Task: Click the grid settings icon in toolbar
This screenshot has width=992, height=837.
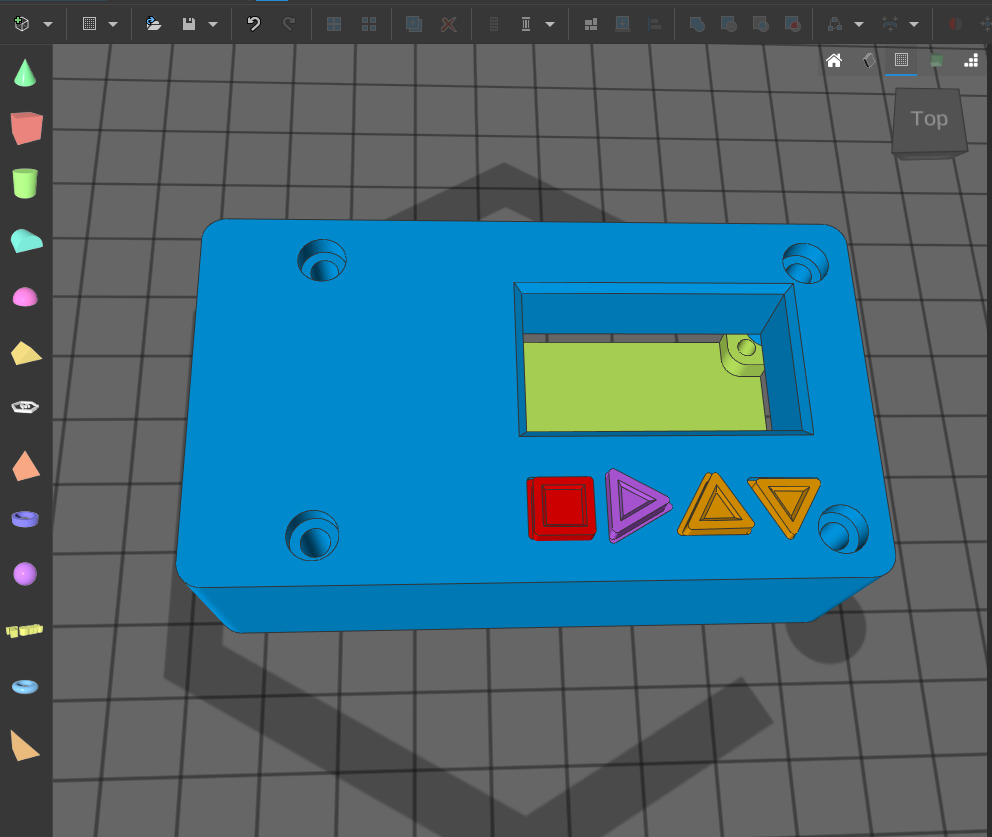Action: [x=89, y=24]
